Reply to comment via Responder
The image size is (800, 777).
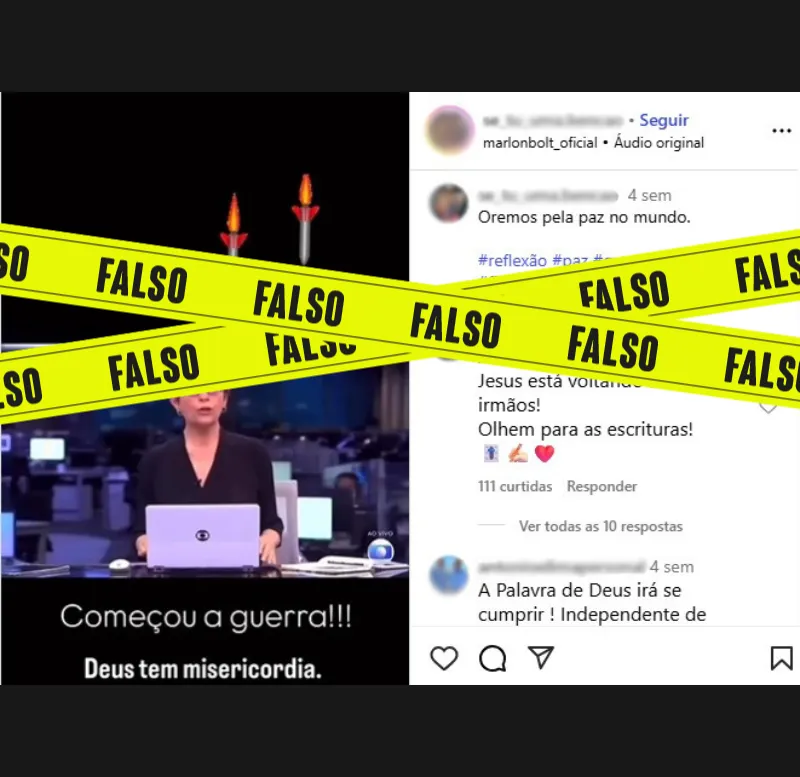[602, 486]
